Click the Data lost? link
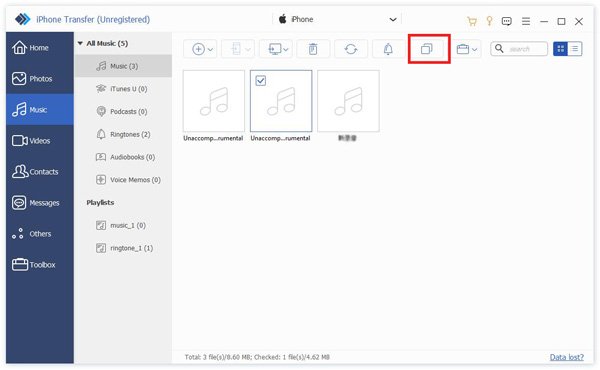The image size is (600, 370). coord(567,357)
